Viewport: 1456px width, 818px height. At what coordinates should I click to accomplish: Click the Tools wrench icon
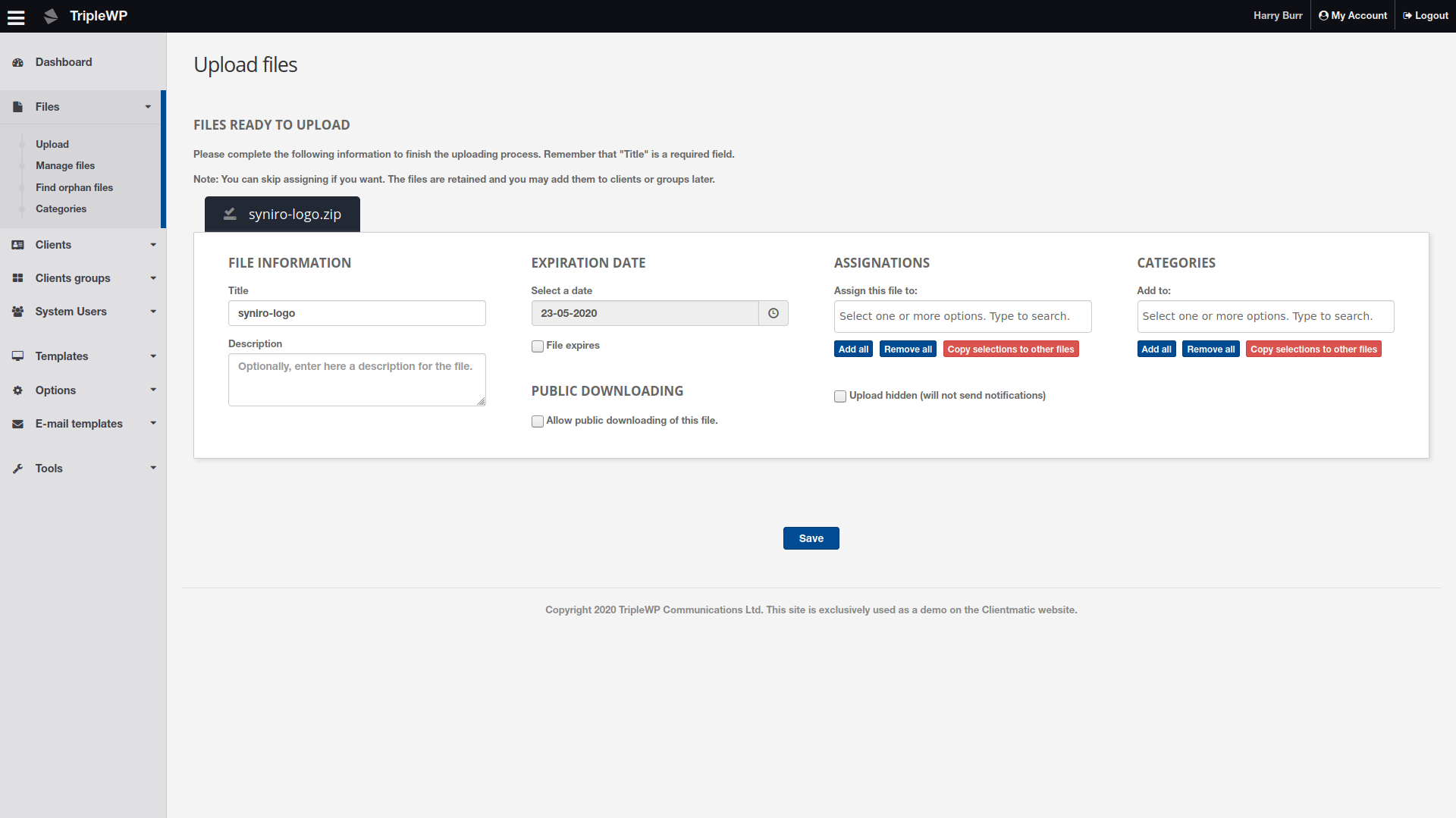17,469
